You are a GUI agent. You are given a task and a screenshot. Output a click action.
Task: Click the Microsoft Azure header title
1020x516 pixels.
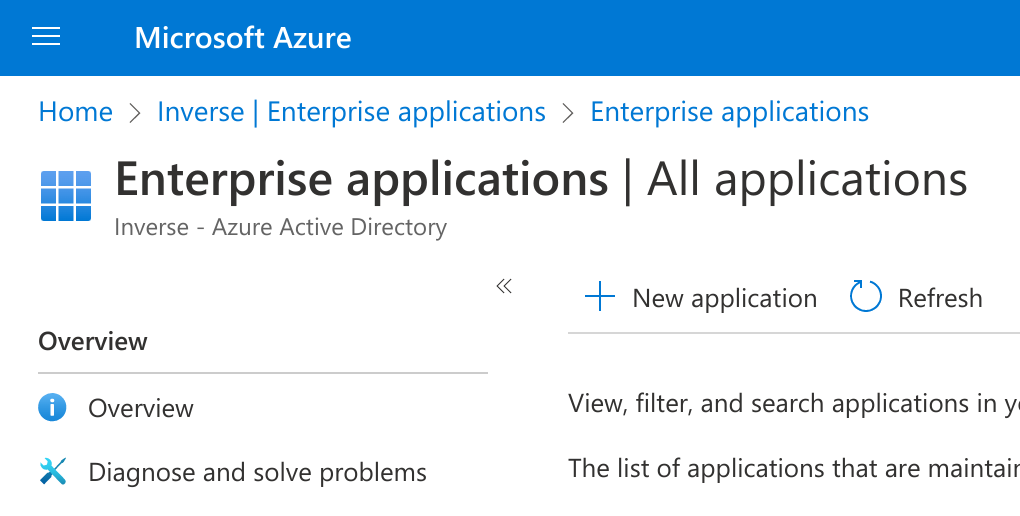coord(243,38)
